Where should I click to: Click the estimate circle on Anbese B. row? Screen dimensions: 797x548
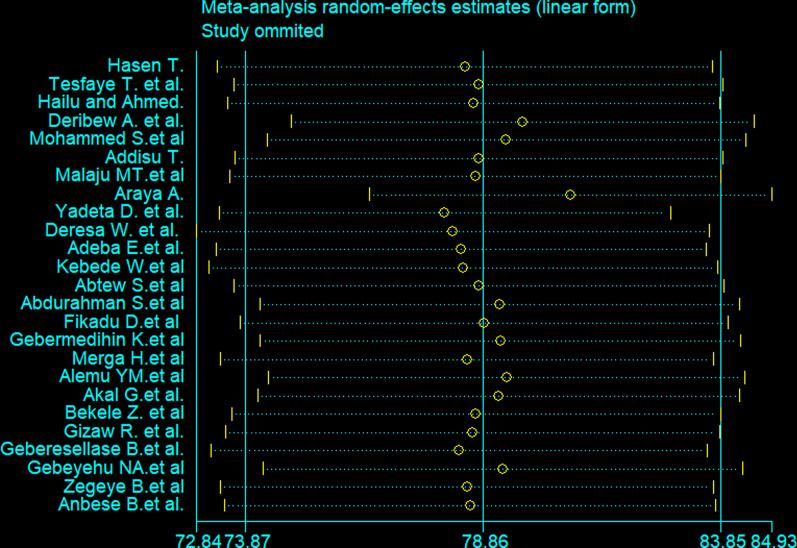click(470, 505)
